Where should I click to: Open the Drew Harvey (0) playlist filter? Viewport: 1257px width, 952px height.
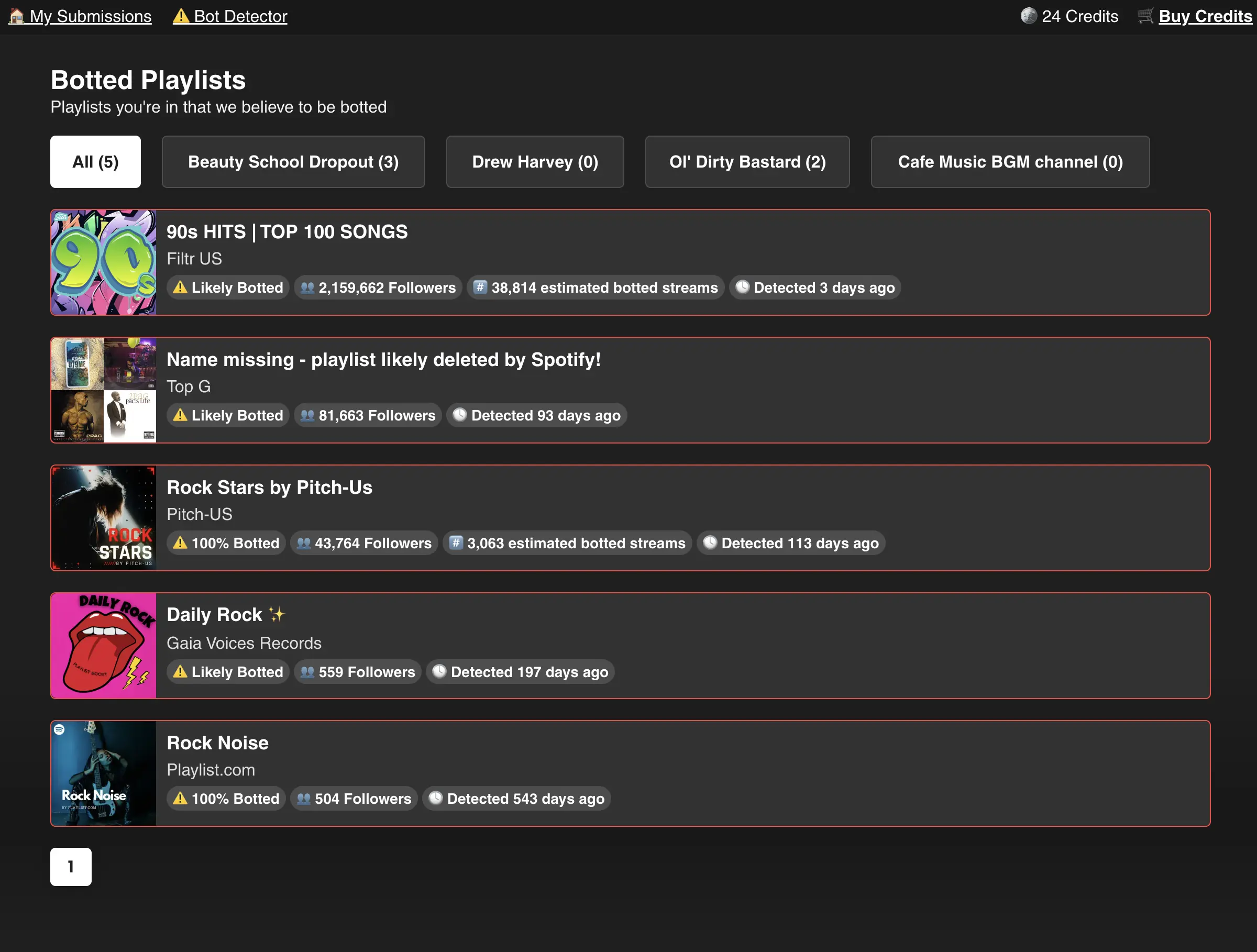pos(535,162)
